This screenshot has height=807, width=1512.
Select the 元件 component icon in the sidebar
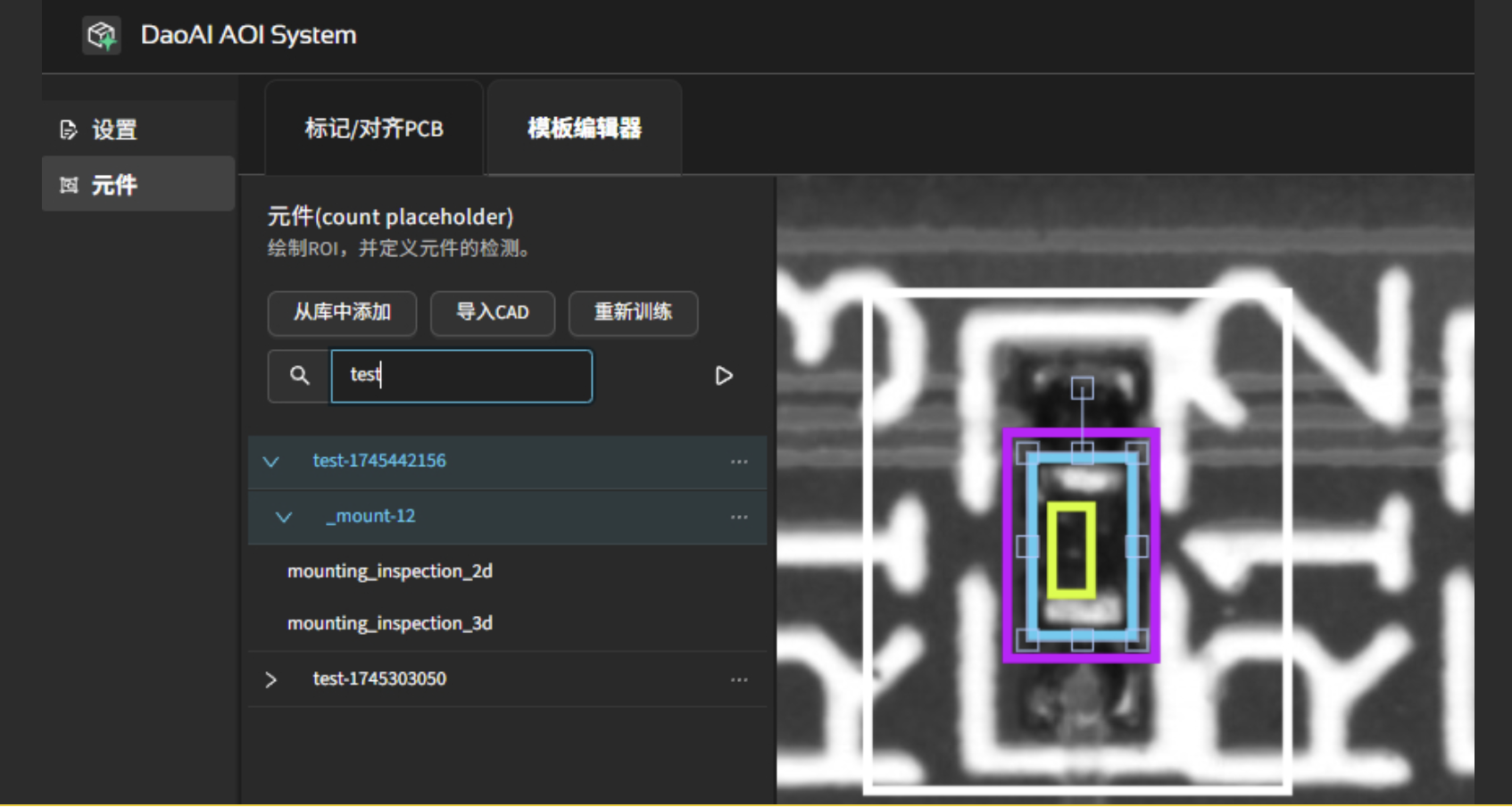68,184
